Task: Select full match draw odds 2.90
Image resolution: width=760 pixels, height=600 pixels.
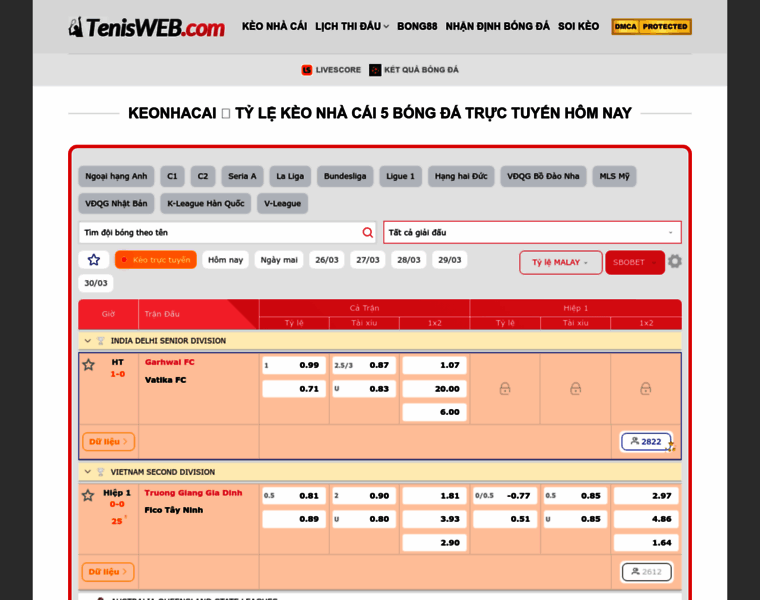Action: pyautogui.click(x=434, y=543)
